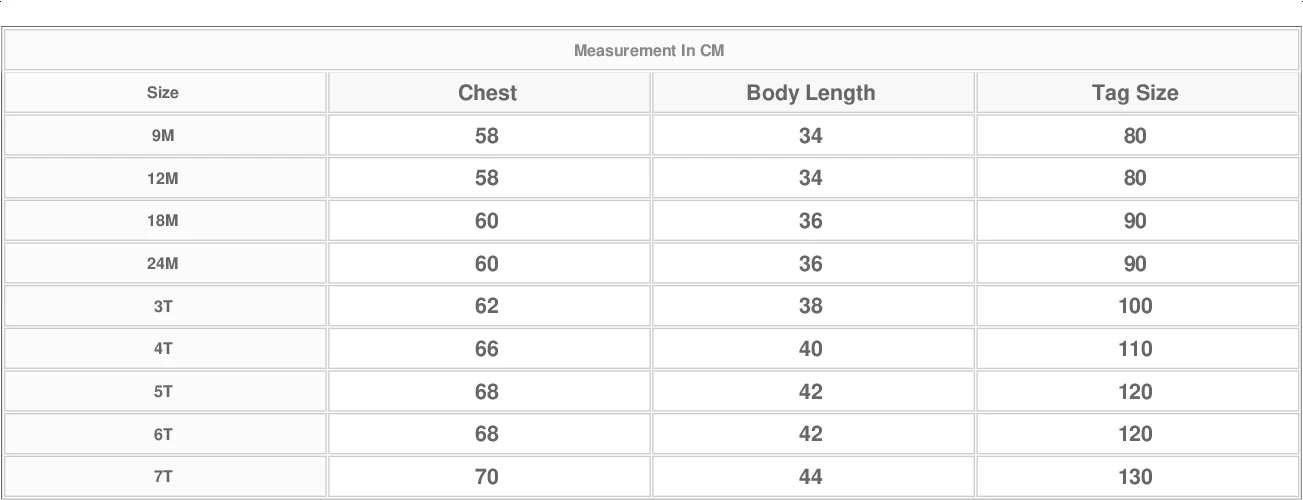Select the Tag Size column header
Viewport: 1303px width, 500px height.
pos(1135,93)
